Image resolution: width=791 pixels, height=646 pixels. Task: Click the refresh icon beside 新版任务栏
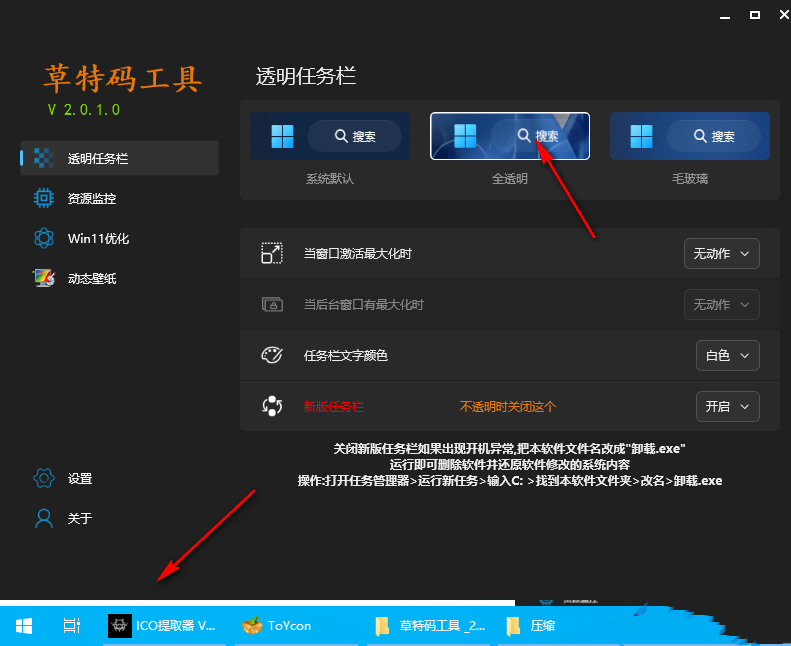(x=272, y=406)
